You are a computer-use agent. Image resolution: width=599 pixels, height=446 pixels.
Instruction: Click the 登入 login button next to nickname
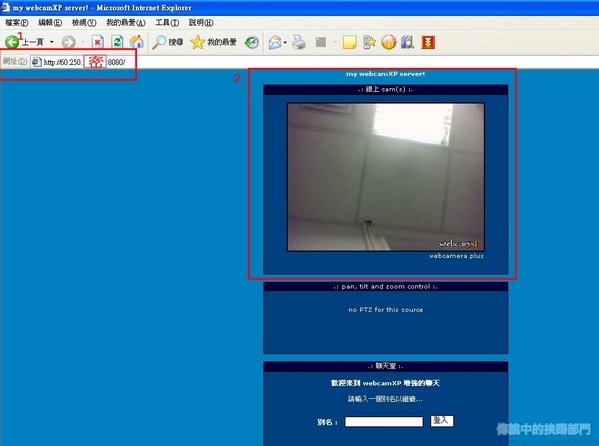(x=442, y=421)
